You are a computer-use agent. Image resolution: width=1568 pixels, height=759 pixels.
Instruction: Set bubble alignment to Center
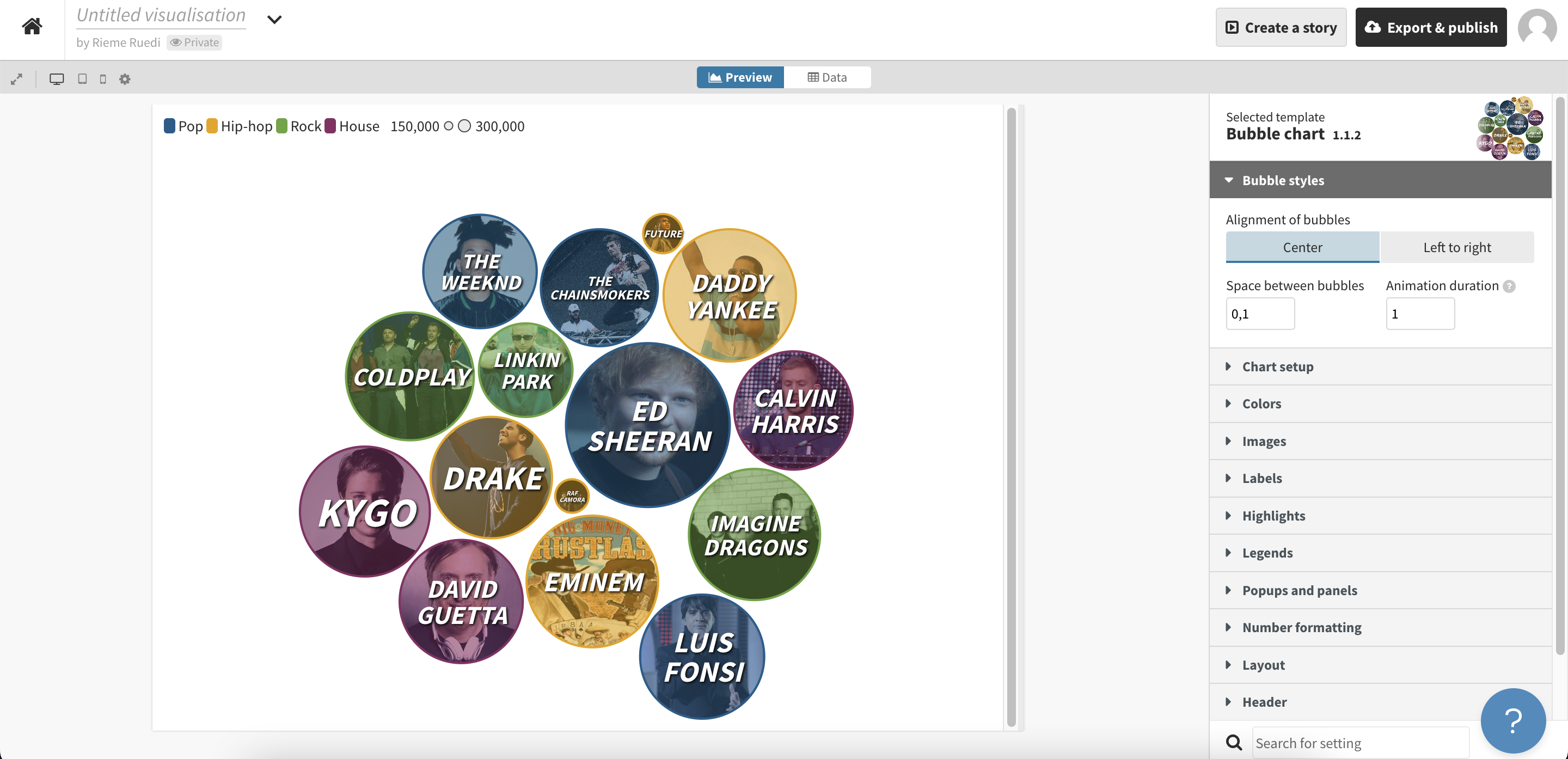coord(1302,247)
